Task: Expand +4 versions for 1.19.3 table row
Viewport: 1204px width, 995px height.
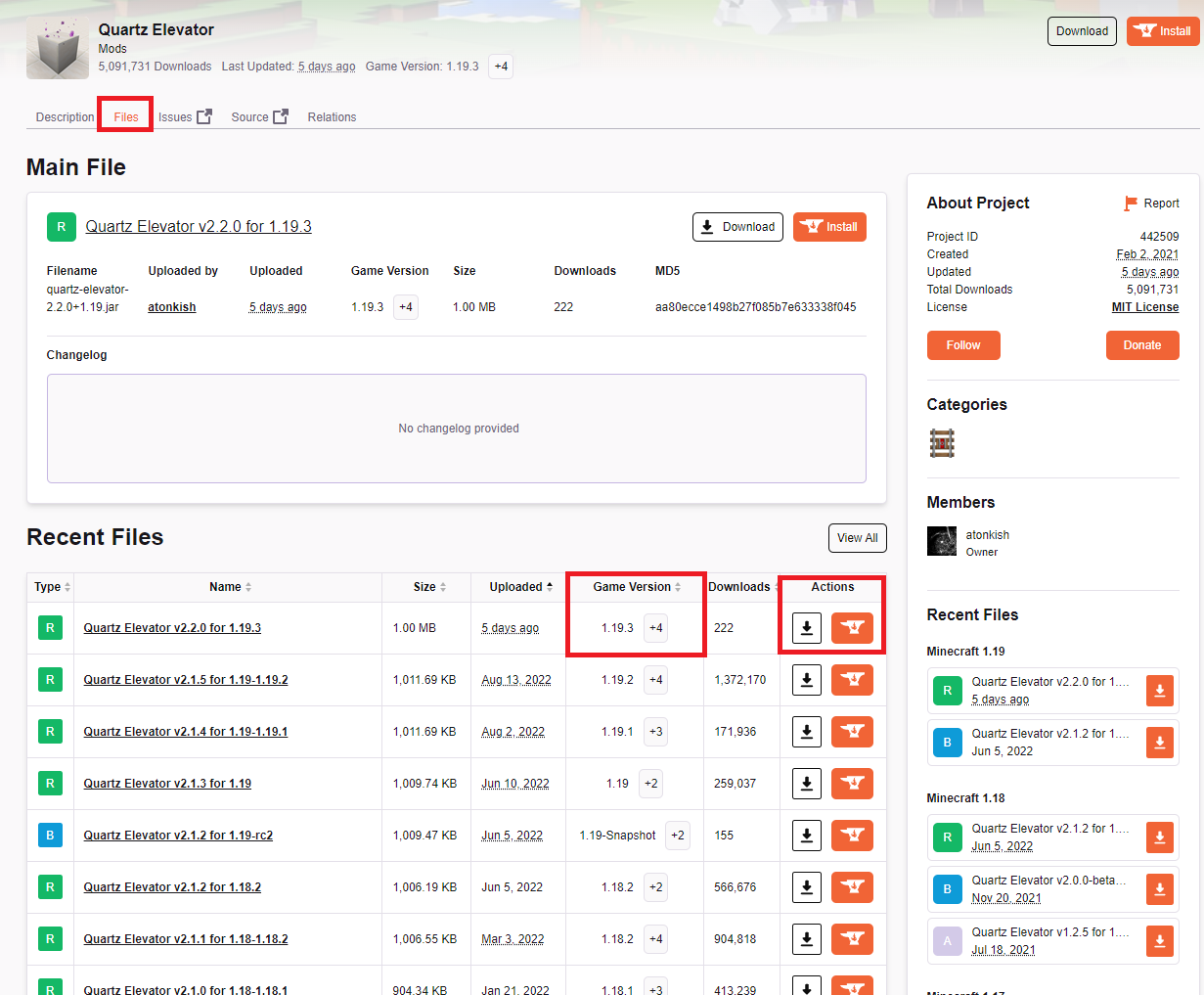Action: point(656,628)
